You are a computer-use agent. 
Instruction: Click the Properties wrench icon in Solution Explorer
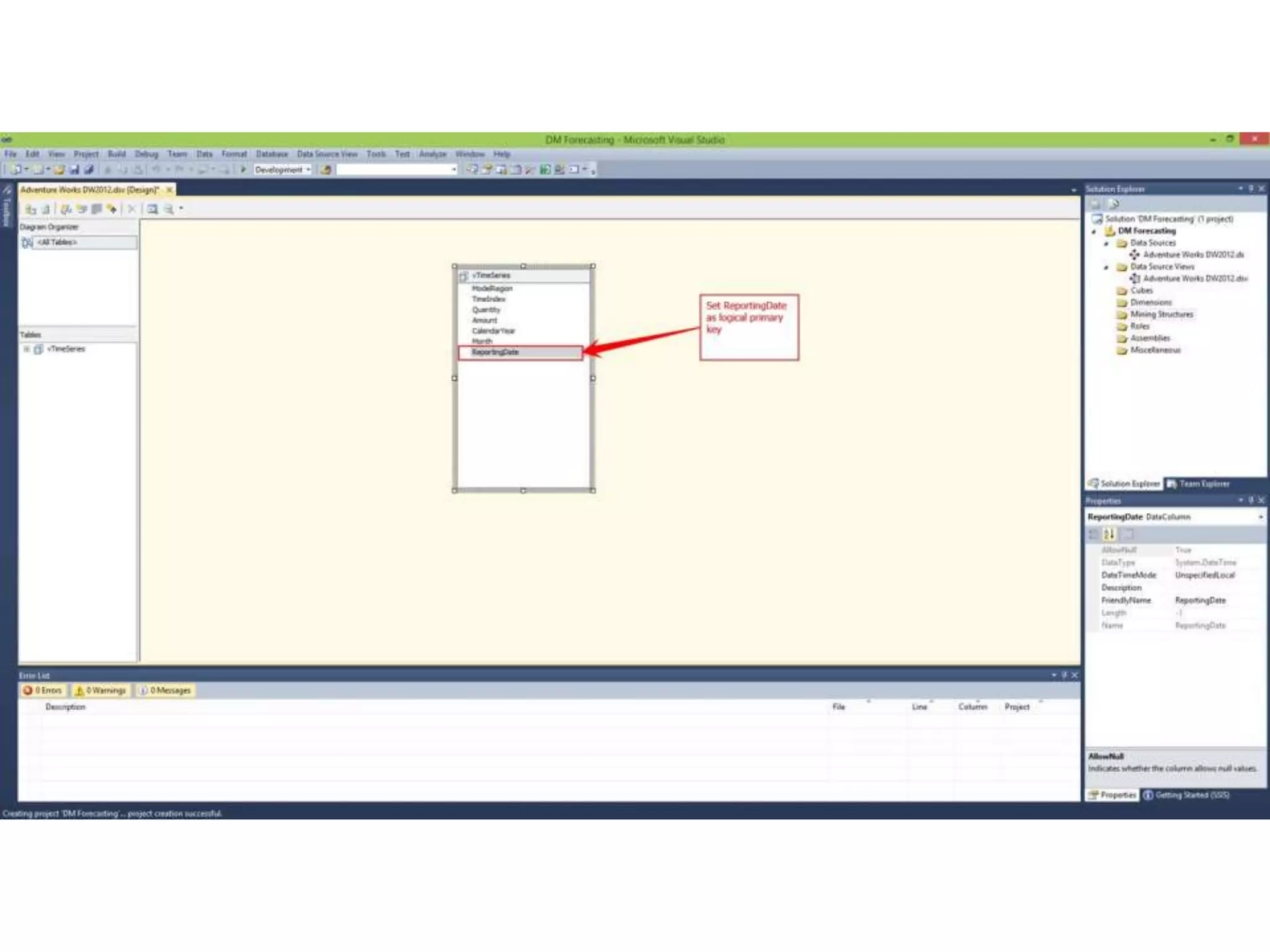click(1114, 204)
